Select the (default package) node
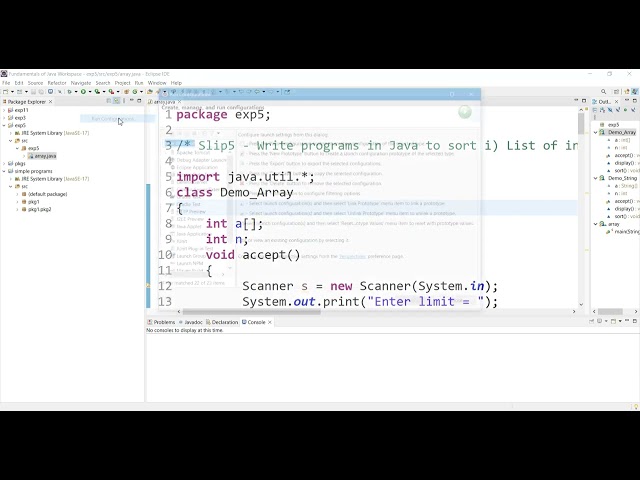Image resolution: width=640 pixels, height=480 pixels. coord(44,194)
